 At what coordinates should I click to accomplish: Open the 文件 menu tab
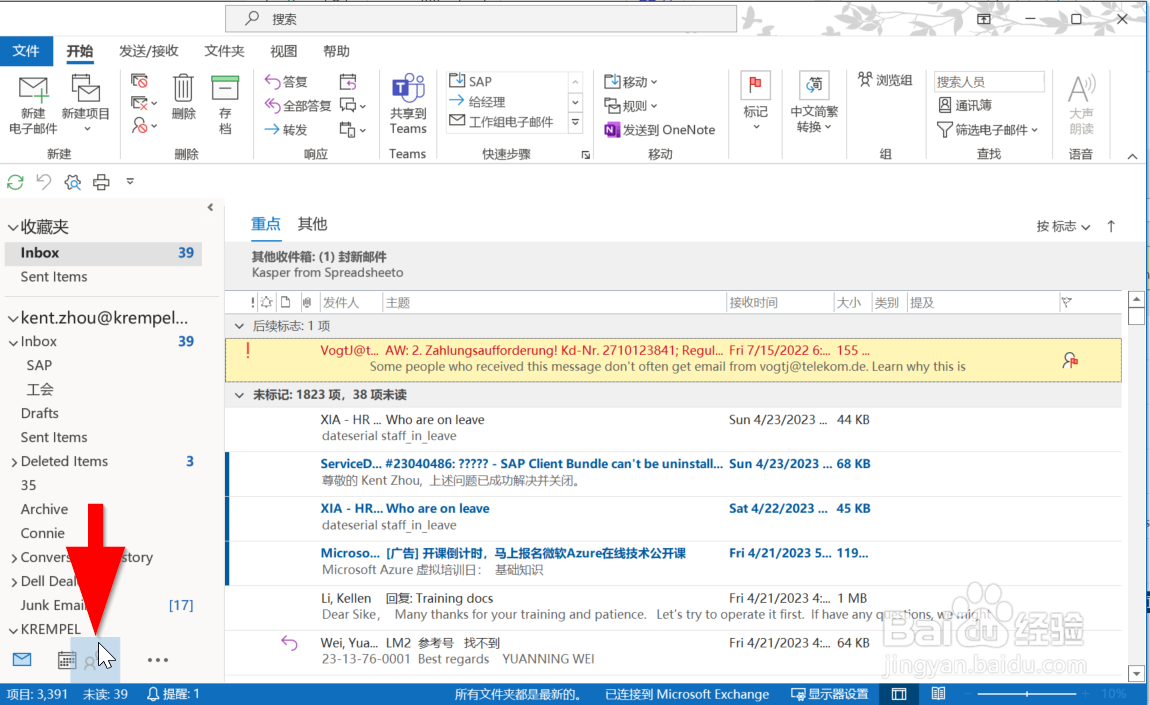26,51
